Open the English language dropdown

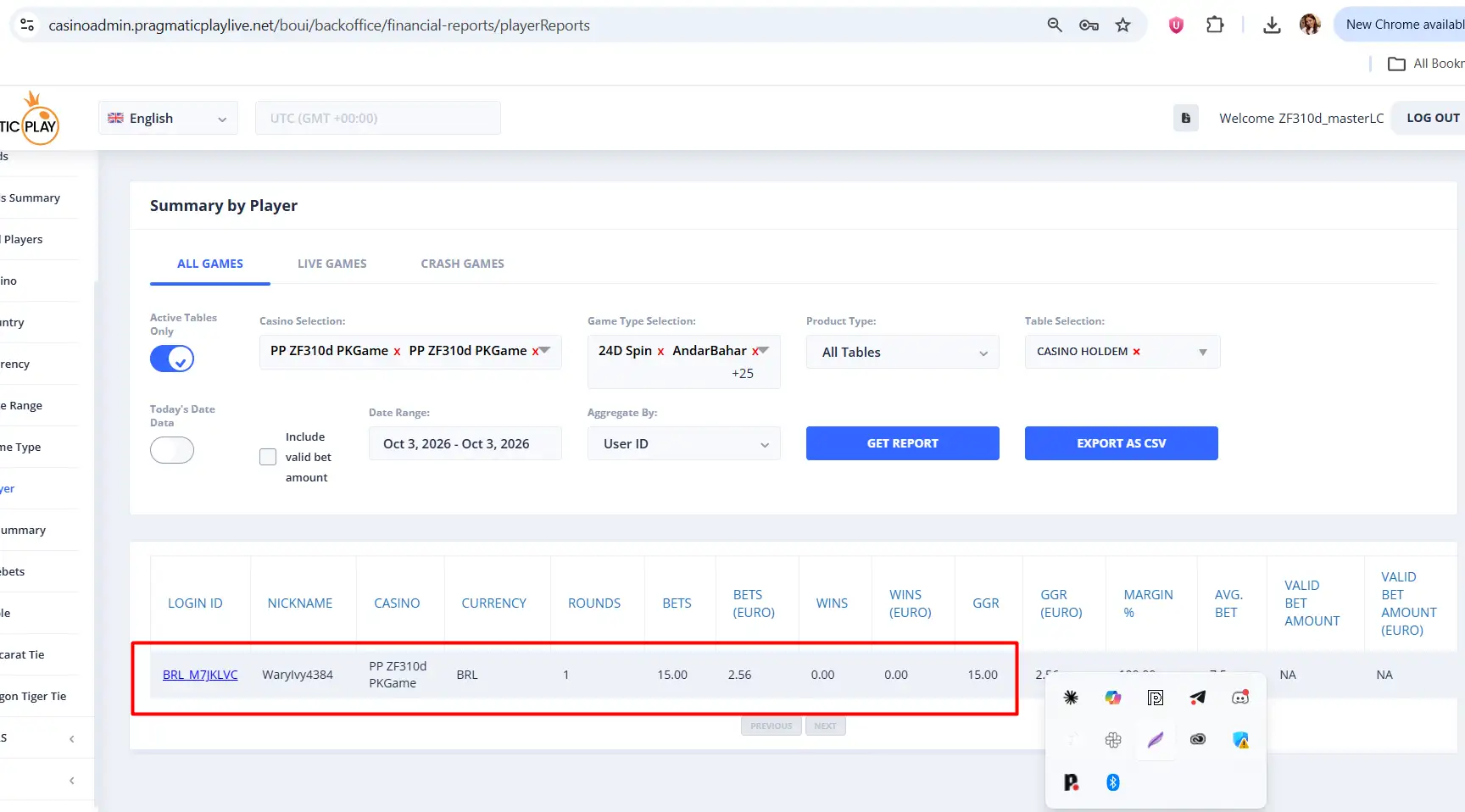click(168, 118)
